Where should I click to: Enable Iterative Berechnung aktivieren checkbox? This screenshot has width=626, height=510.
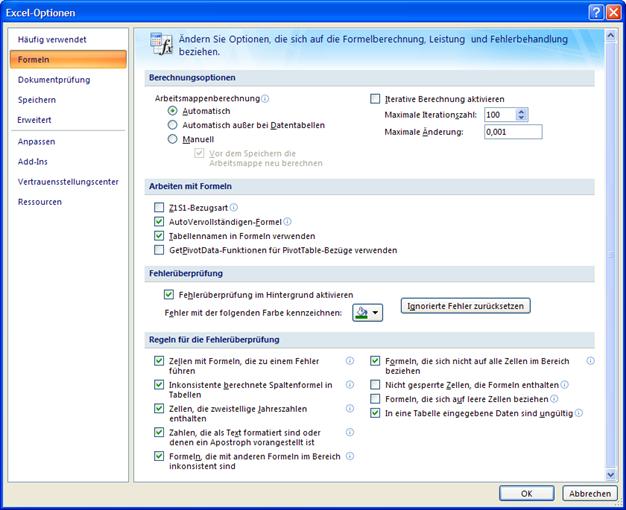tap(376, 99)
